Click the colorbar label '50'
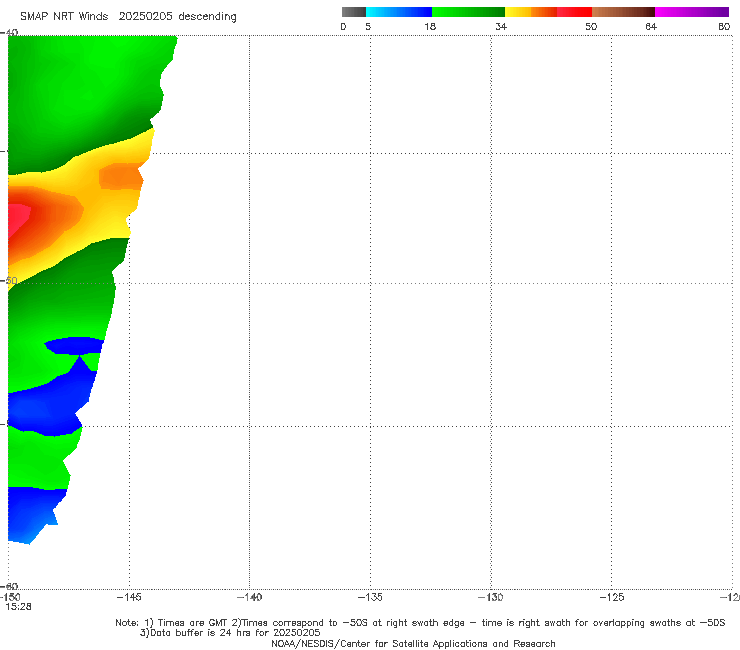This screenshot has height=650, width=740. [x=591, y=26]
